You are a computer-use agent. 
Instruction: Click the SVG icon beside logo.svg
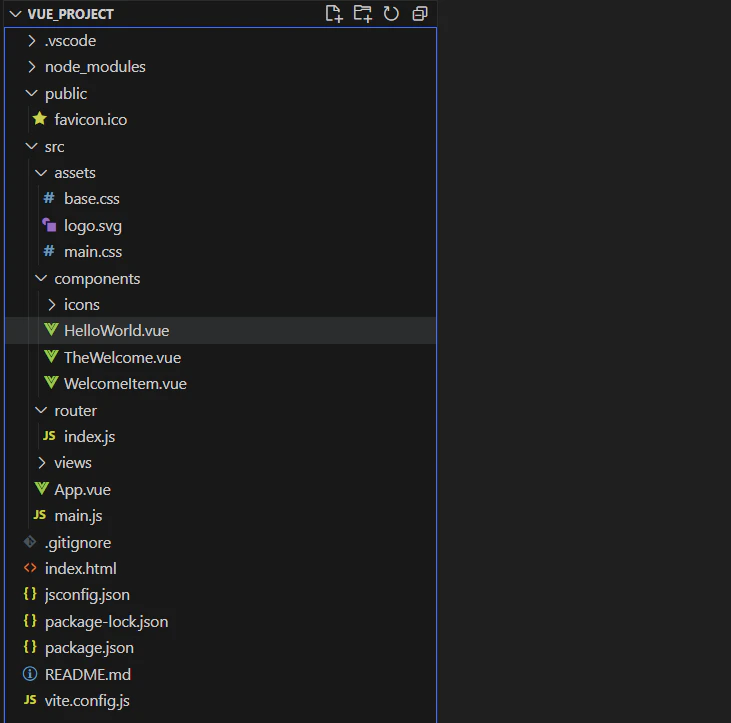49,225
